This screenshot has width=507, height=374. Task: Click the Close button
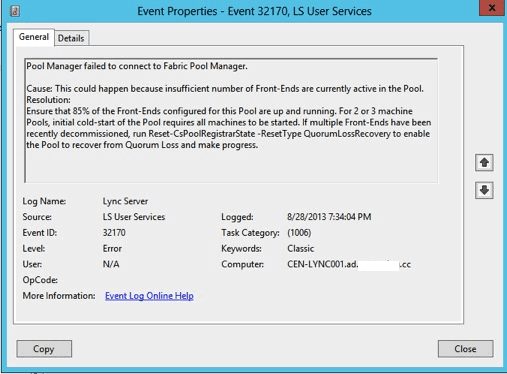click(465, 349)
